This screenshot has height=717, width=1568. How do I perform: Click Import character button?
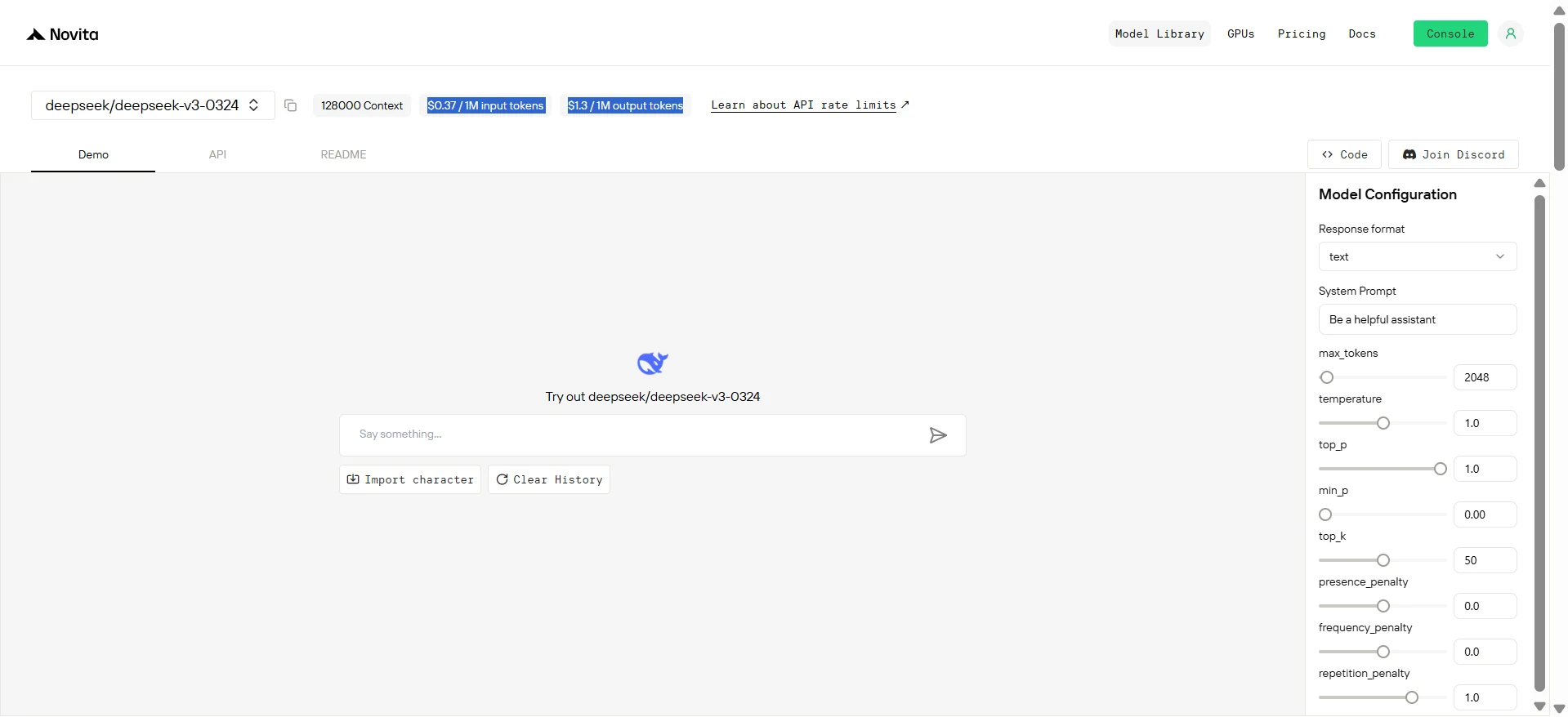[410, 479]
